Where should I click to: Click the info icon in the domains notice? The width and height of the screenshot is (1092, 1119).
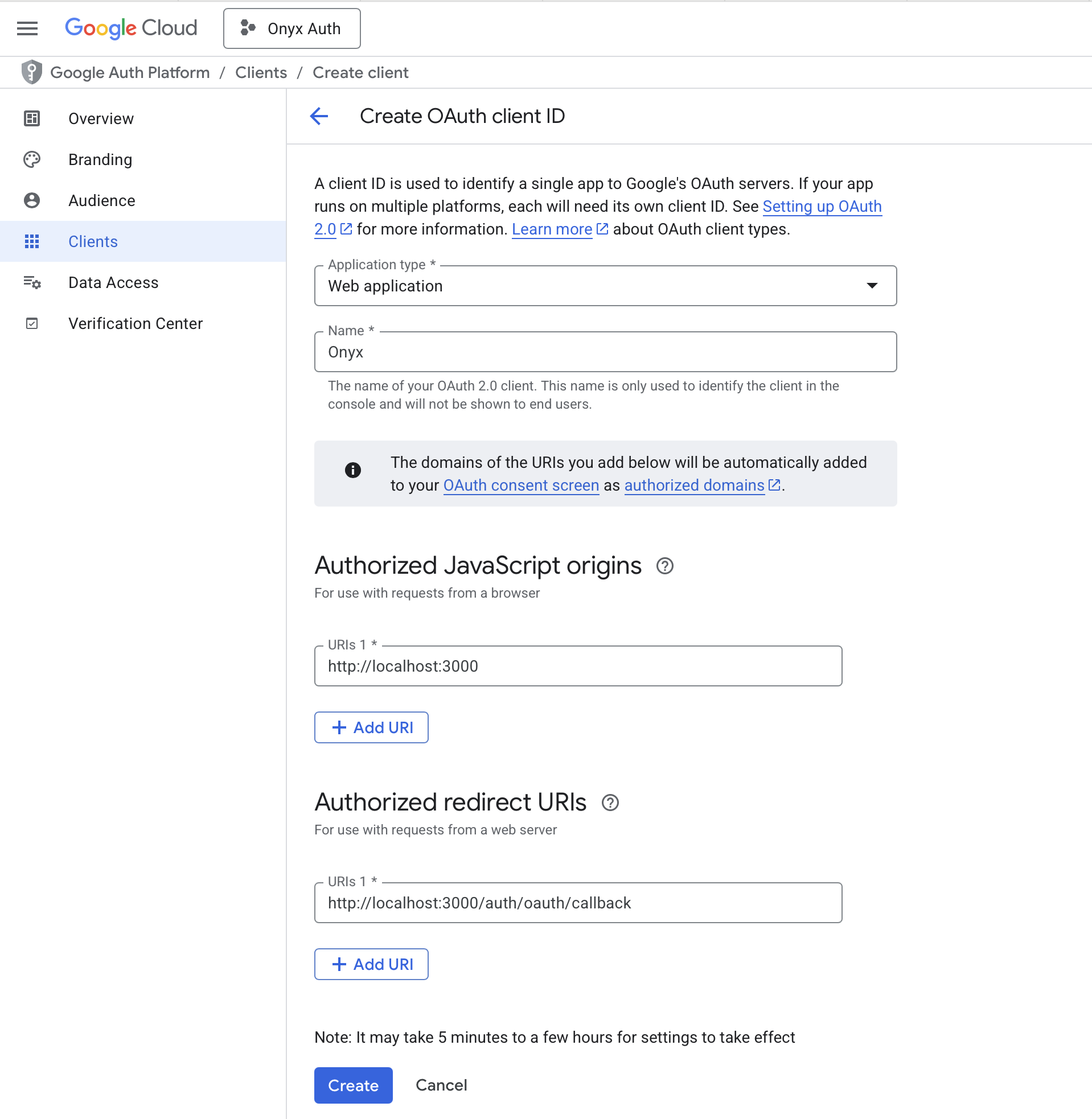pos(353,470)
